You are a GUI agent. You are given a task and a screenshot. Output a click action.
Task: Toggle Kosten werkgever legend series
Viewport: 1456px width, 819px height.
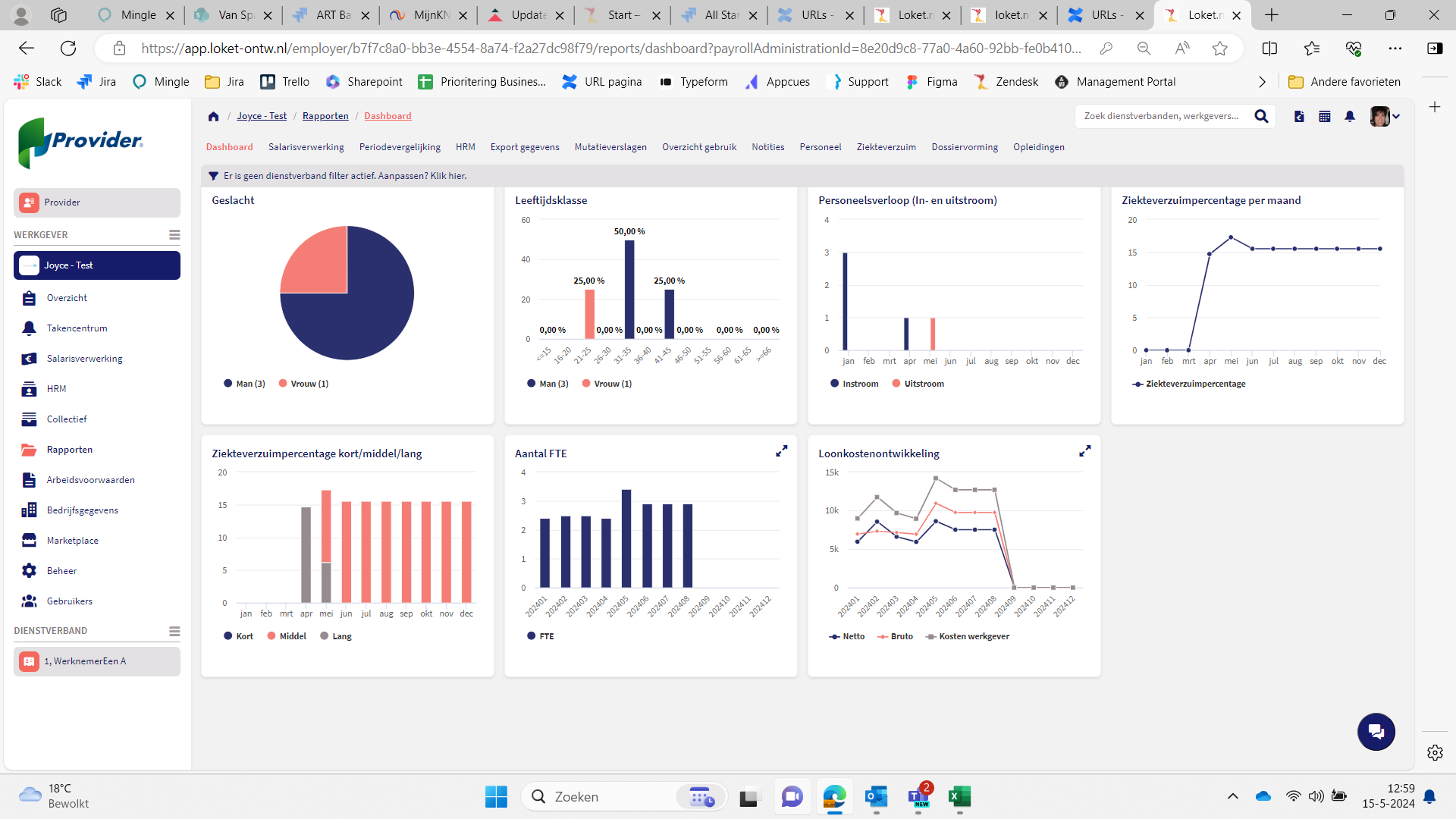click(968, 636)
